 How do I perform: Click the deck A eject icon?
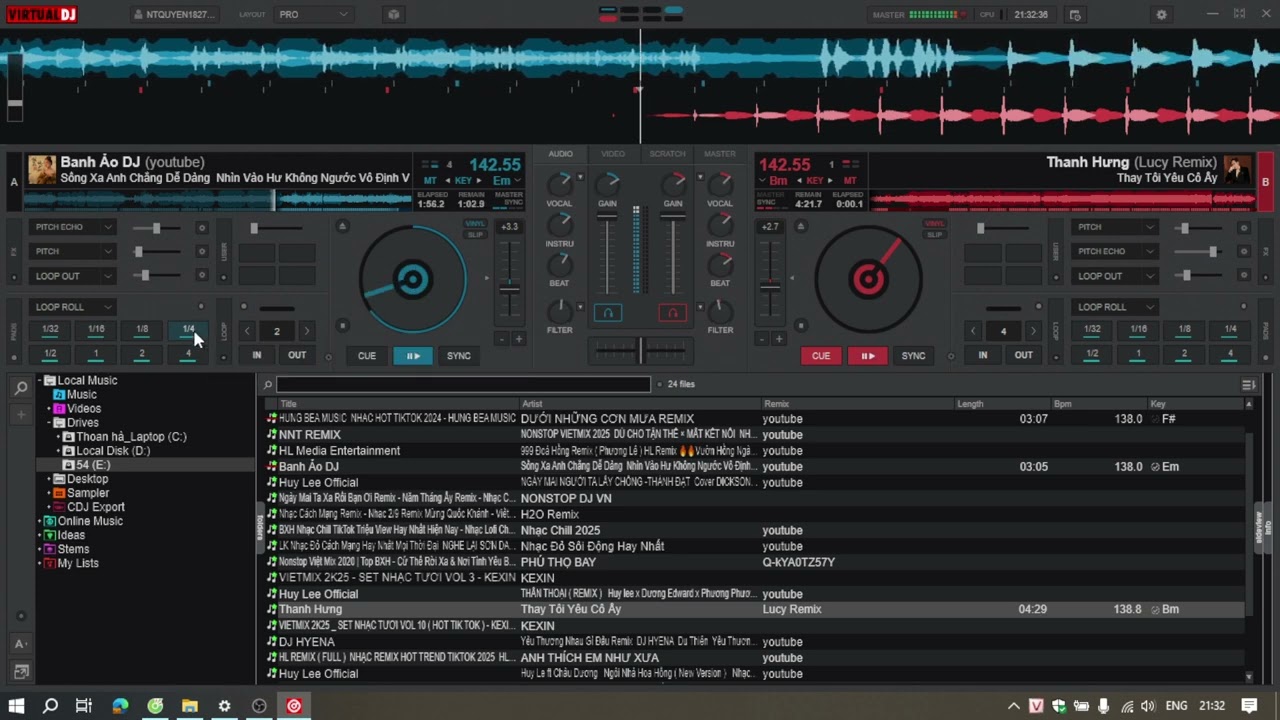tap(342, 226)
